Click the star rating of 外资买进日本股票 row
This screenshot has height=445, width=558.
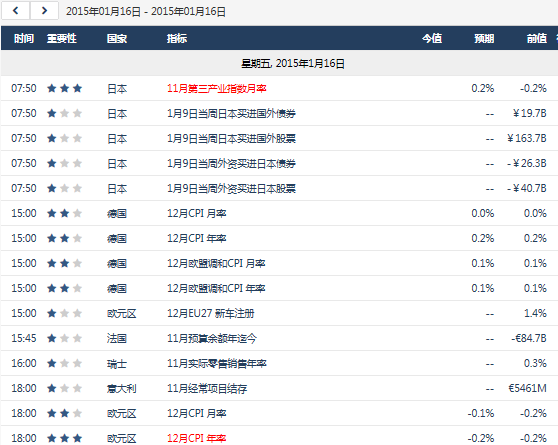(64, 188)
